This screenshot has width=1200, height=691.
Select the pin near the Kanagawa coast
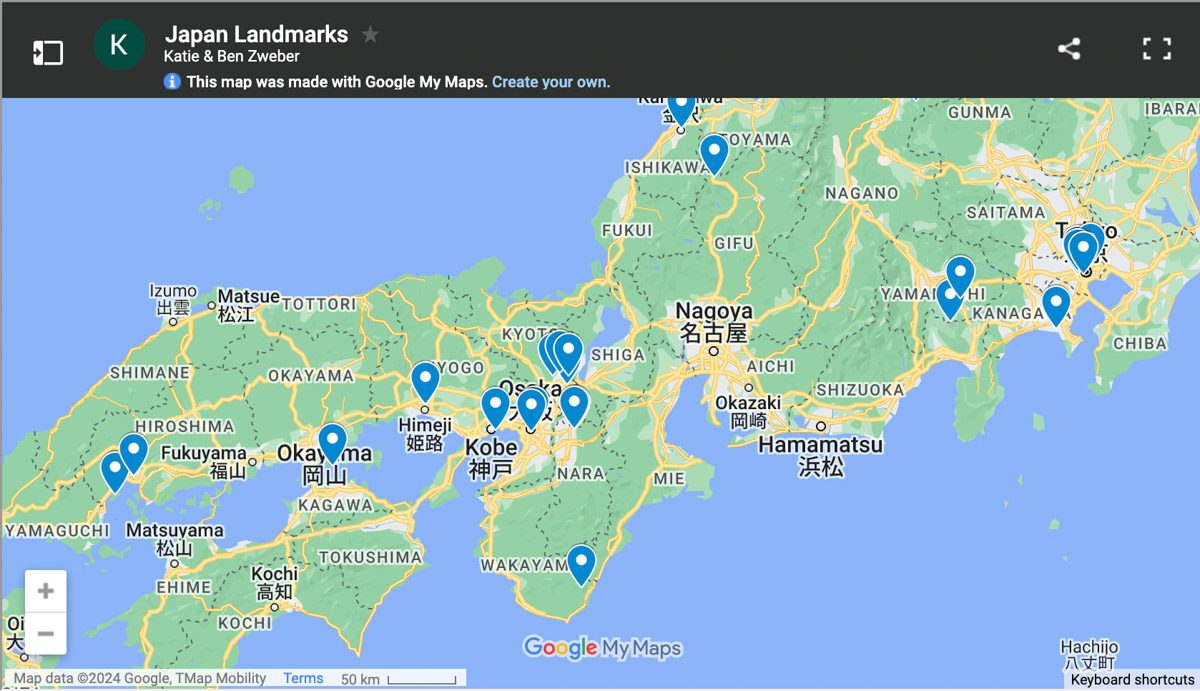pos(1055,303)
